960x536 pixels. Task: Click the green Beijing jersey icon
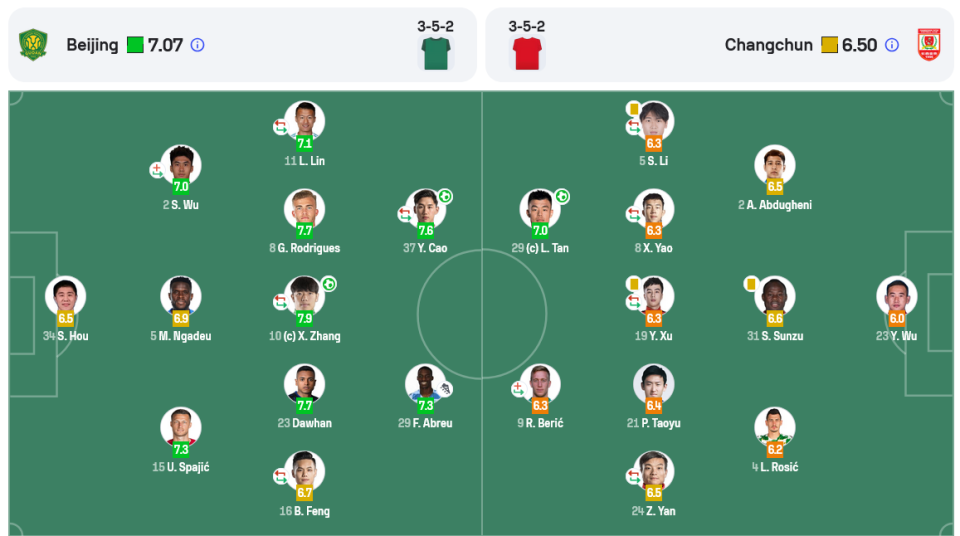pyautogui.click(x=436, y=53)
